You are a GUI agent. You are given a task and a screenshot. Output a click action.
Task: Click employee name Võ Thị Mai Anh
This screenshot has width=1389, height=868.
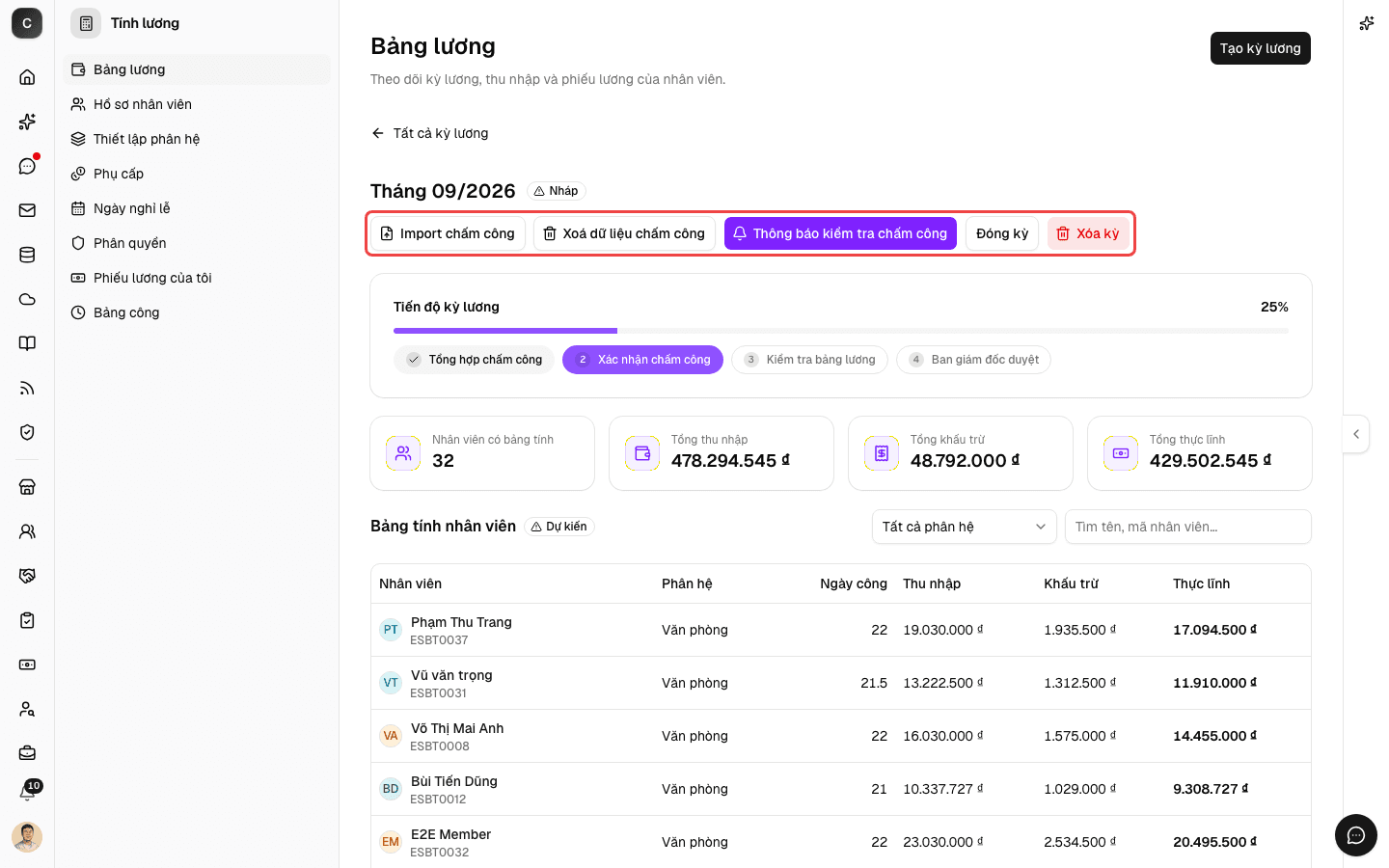(x=457, y=728)
